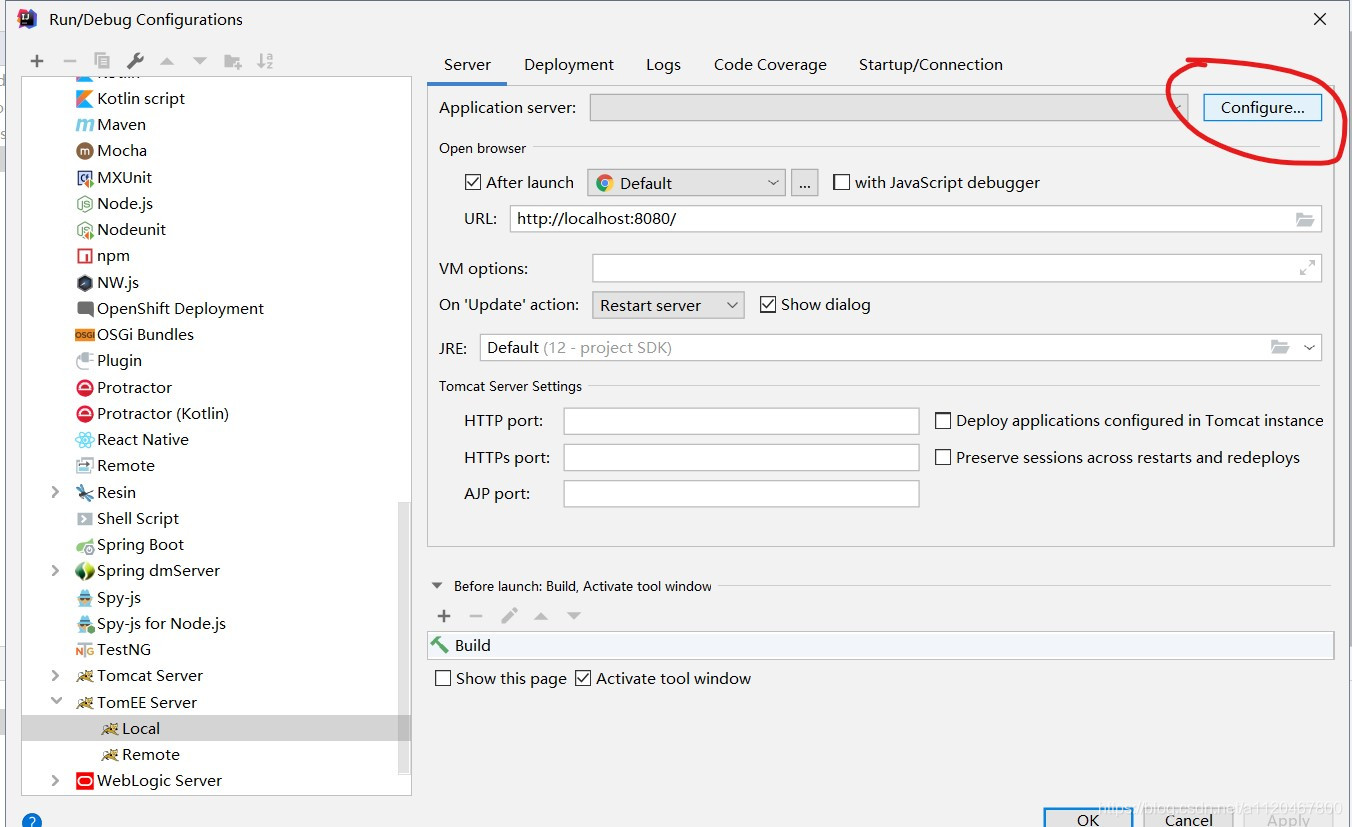Select Maven configuration type
The width and height of the screenshot is (1352, 827).
pos(121,124)
